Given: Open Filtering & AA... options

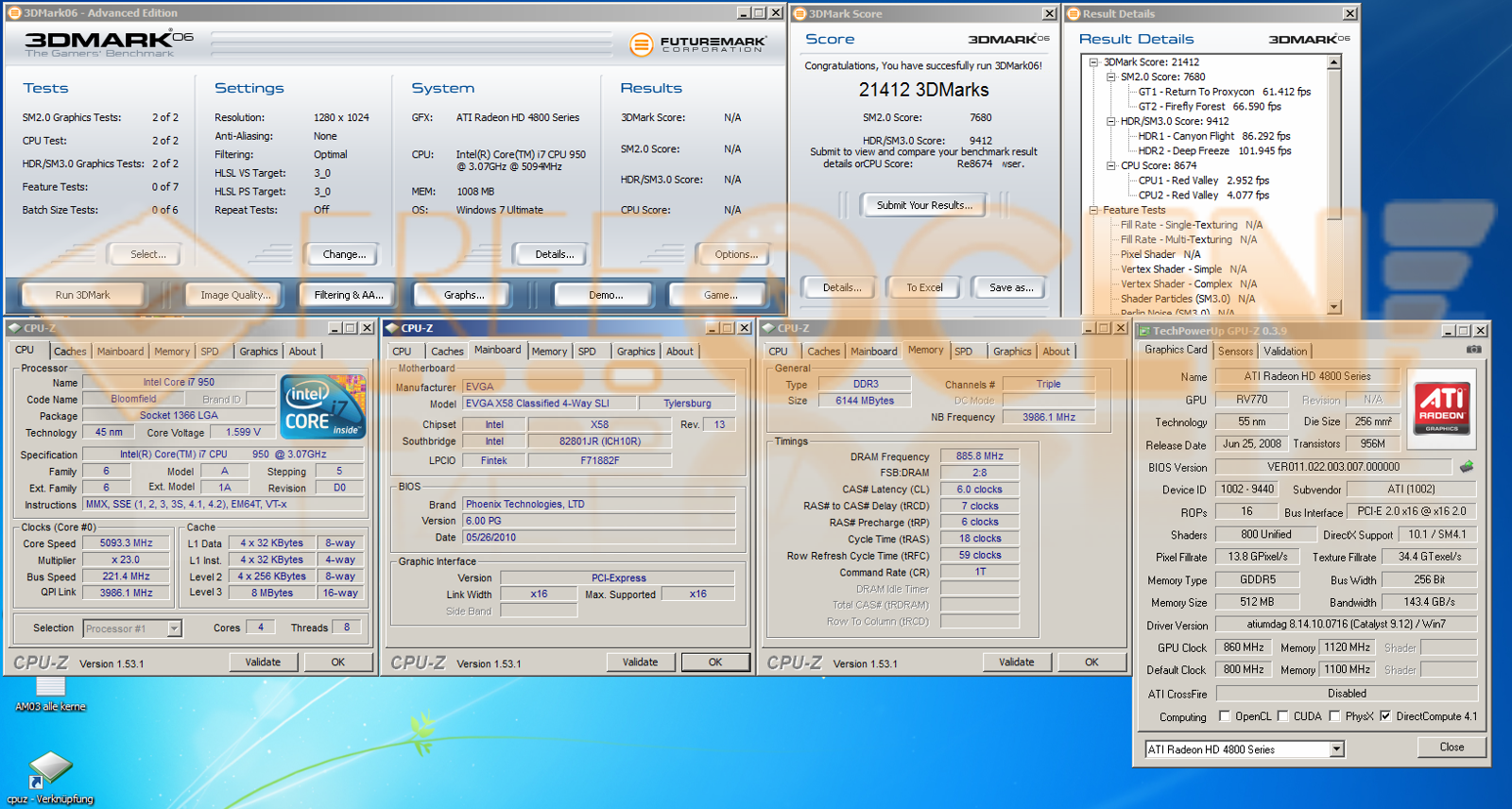Looking at the screenshot, I should click(349, 295).
